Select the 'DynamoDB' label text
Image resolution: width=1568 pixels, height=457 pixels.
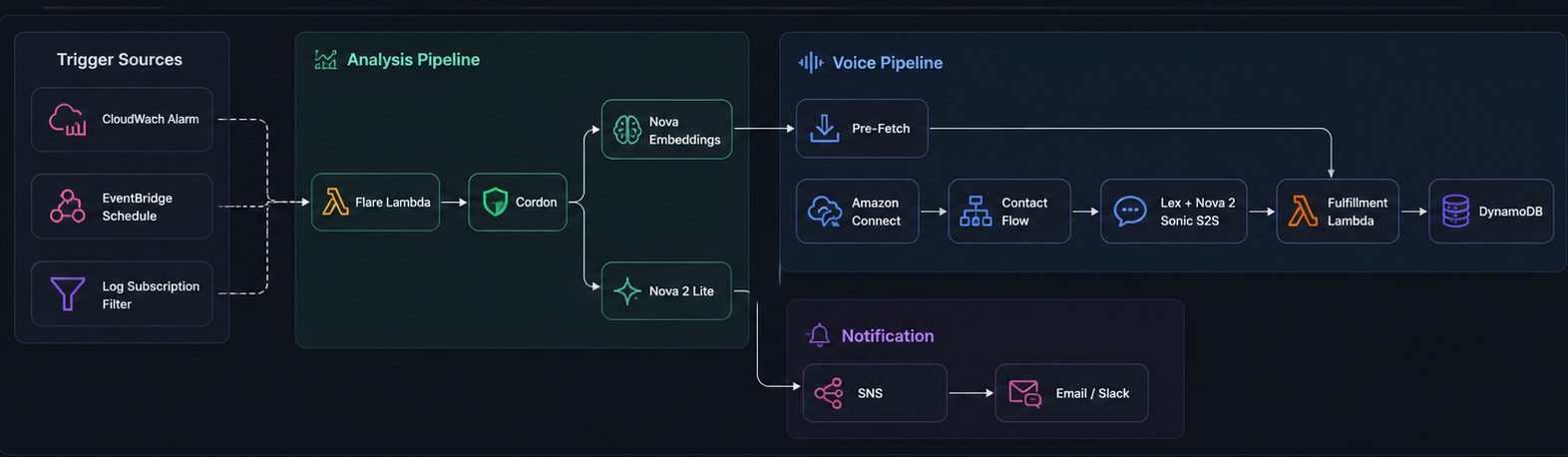[x=1510, y=212]
